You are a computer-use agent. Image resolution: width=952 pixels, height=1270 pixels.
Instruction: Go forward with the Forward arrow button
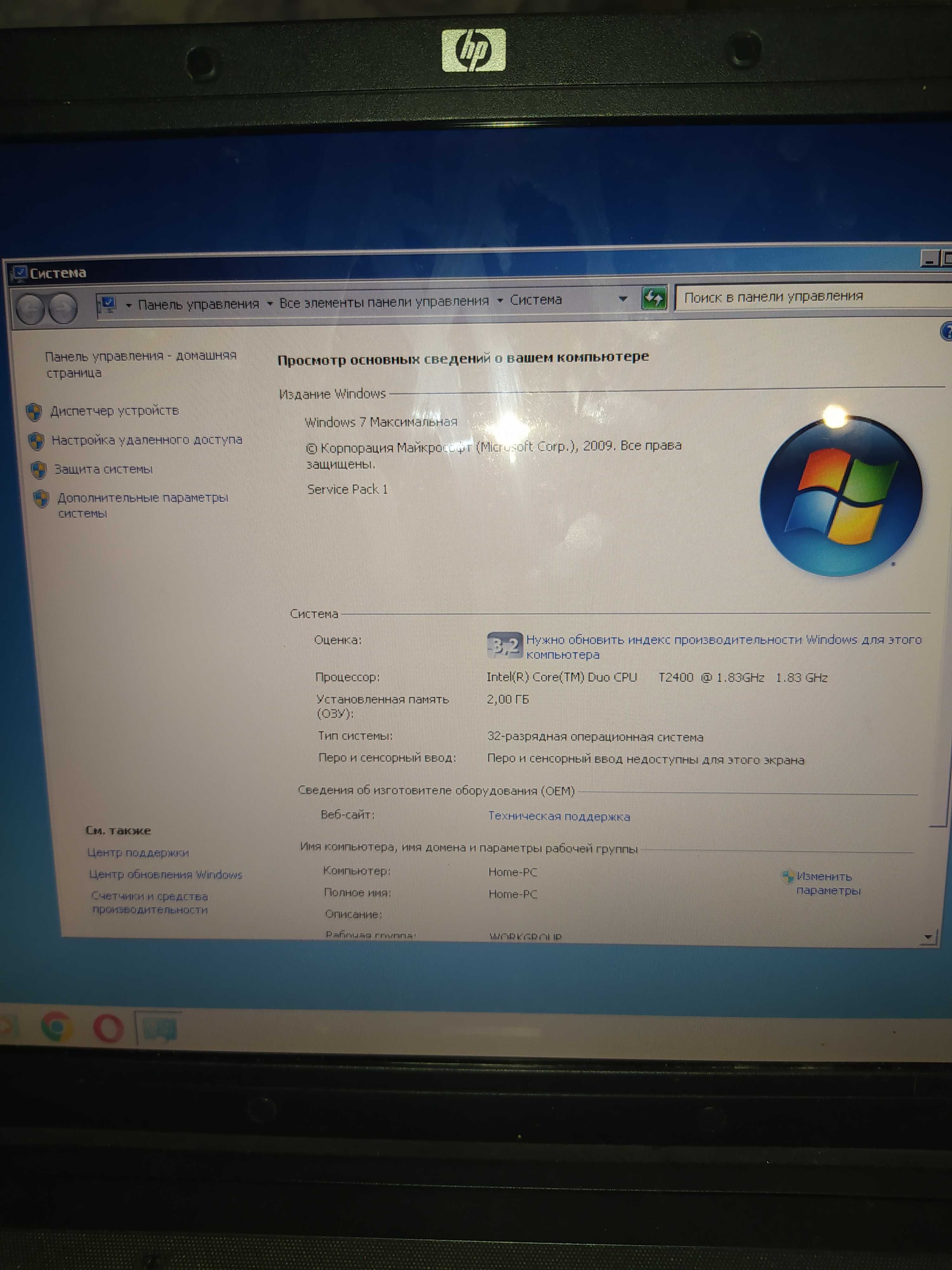point(63,309)
